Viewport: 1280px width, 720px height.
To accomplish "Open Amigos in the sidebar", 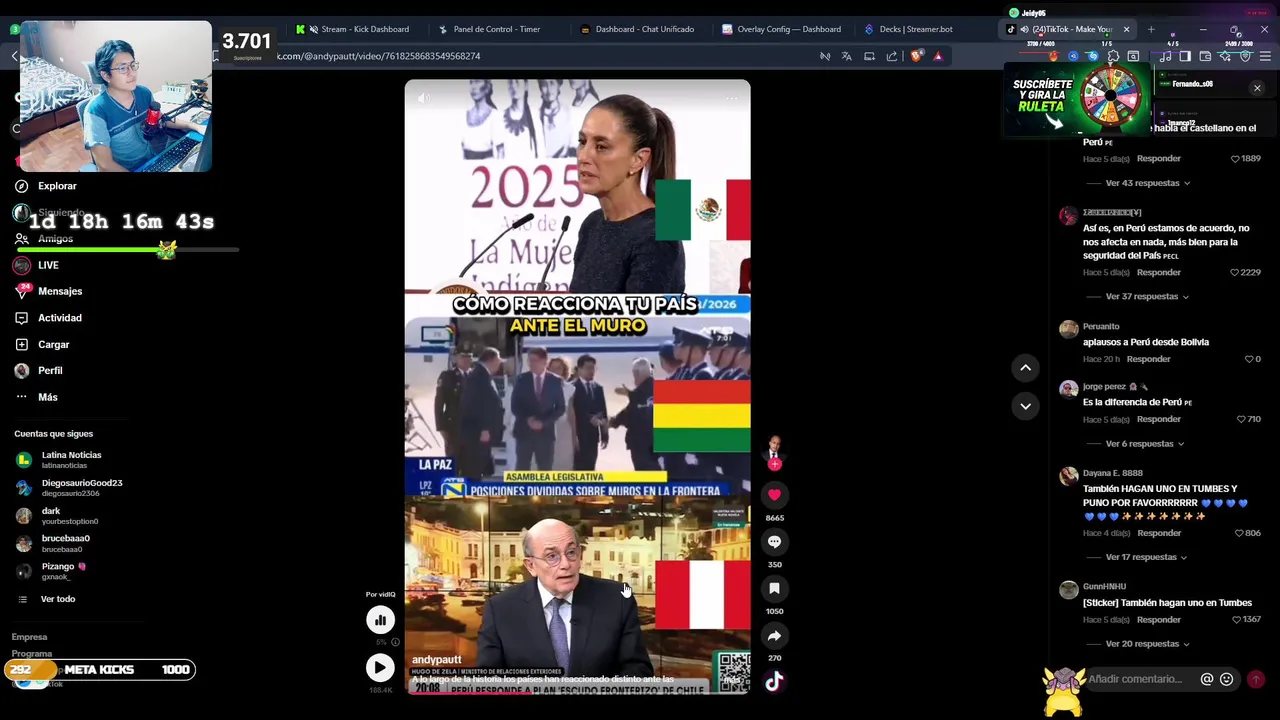I will click(x=55, y=239).
